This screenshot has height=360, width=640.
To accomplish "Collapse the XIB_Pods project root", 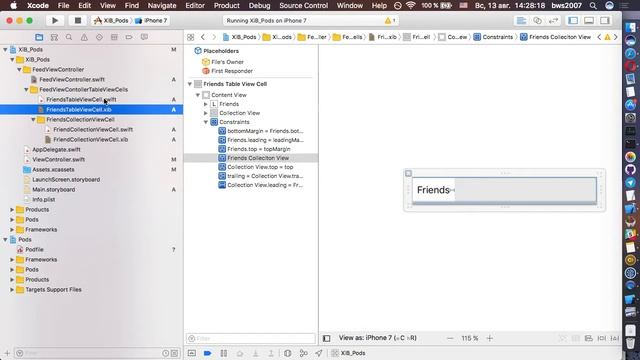I will (x=5, y=49).
